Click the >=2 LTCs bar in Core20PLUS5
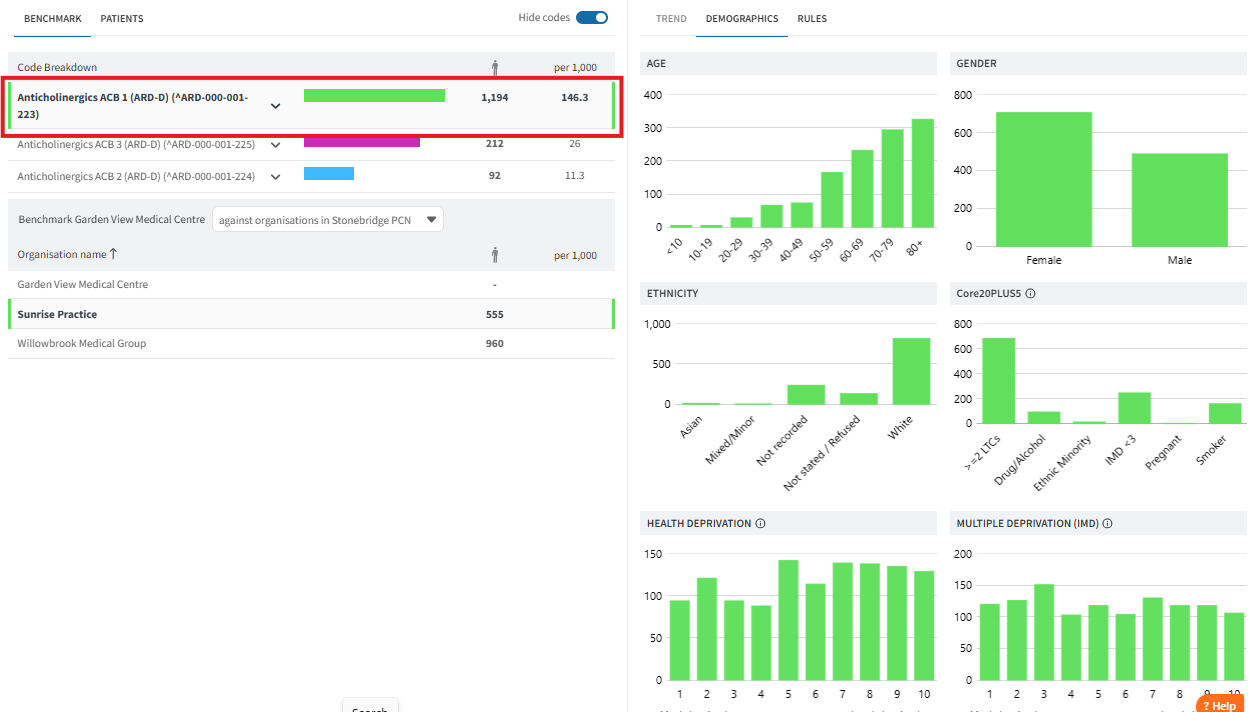This screenshot has height=712, width=1250. [999, 381]
